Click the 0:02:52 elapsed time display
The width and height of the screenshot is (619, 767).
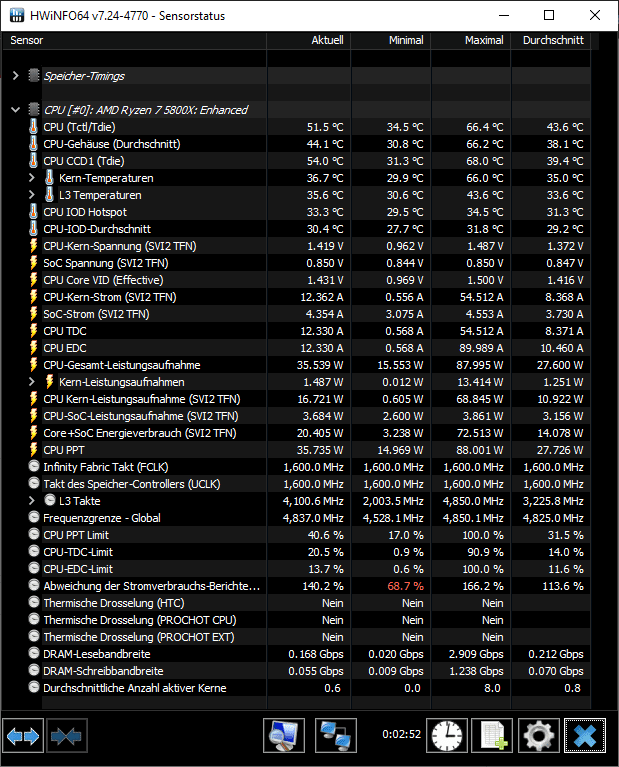(401, 734)
